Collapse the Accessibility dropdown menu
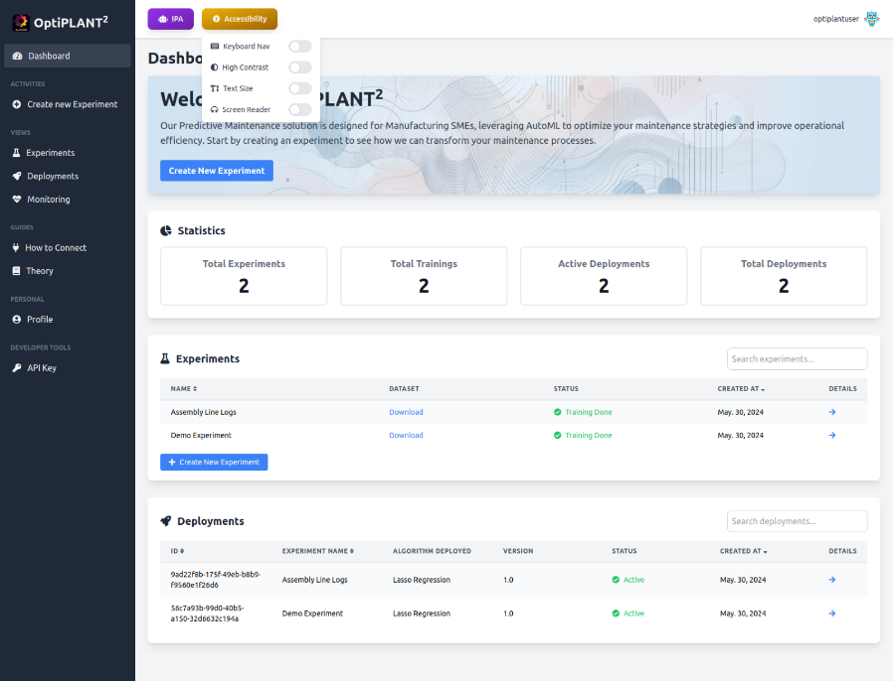The height and width of the screenshot is (681, 893). 239,19
